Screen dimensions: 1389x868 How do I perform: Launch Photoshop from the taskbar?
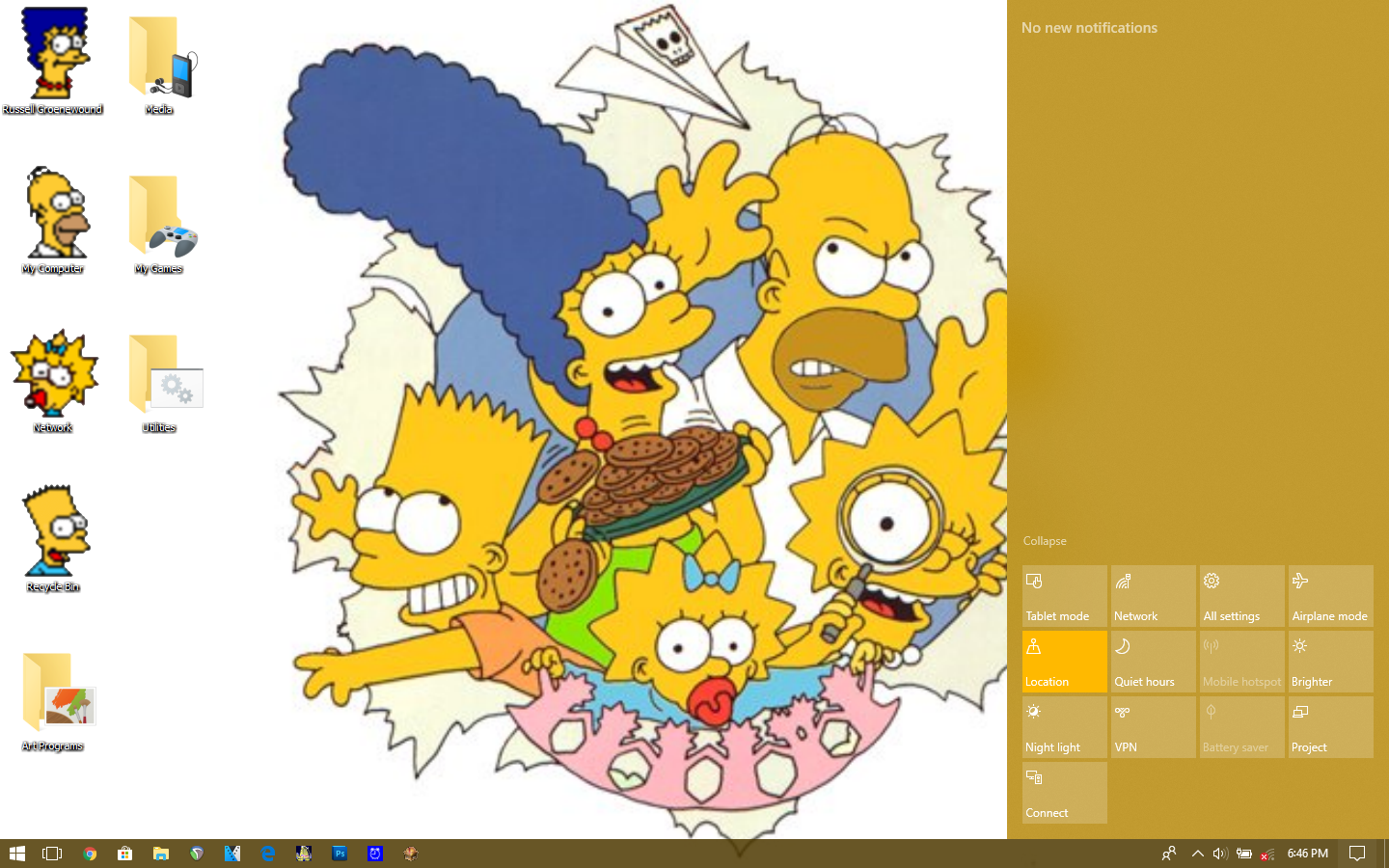340,854
